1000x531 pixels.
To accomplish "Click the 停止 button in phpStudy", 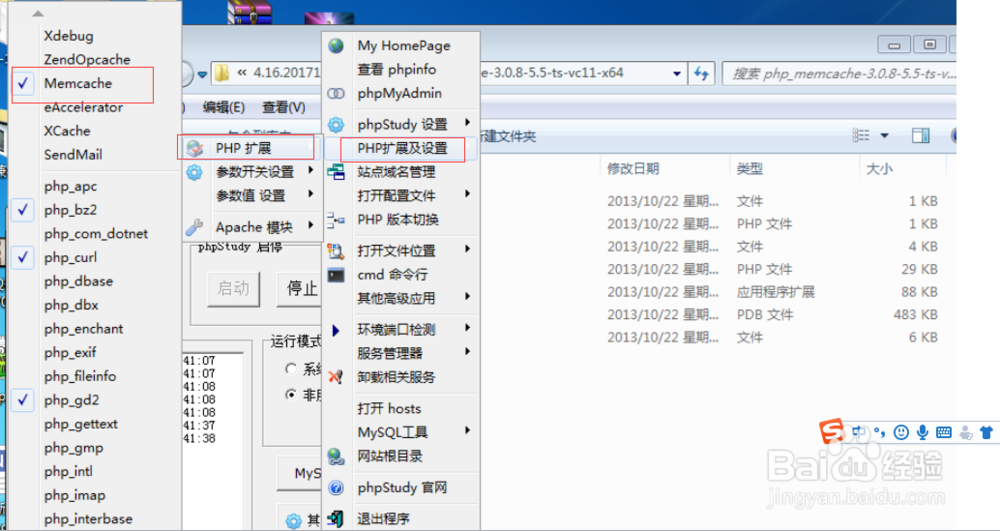I will pyautogui.click(x=300, y=289).
